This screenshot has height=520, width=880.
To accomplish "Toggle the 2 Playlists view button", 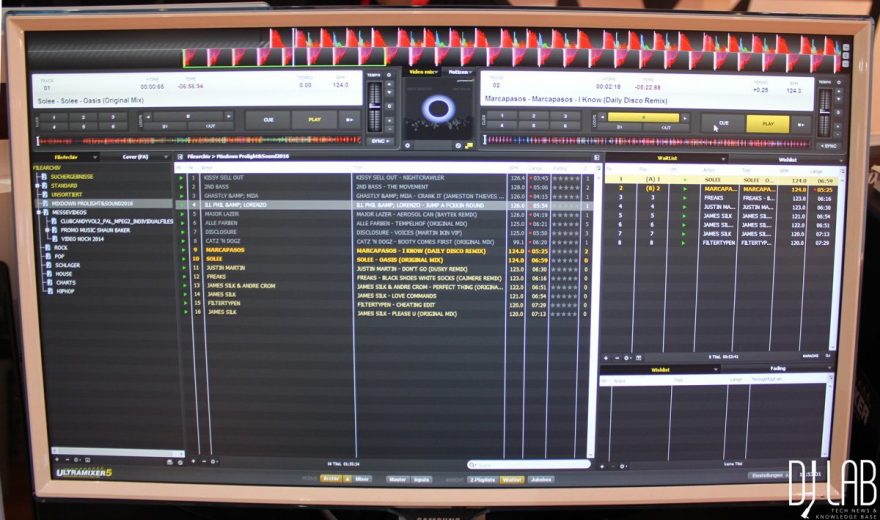I will [x=481, y=479].
